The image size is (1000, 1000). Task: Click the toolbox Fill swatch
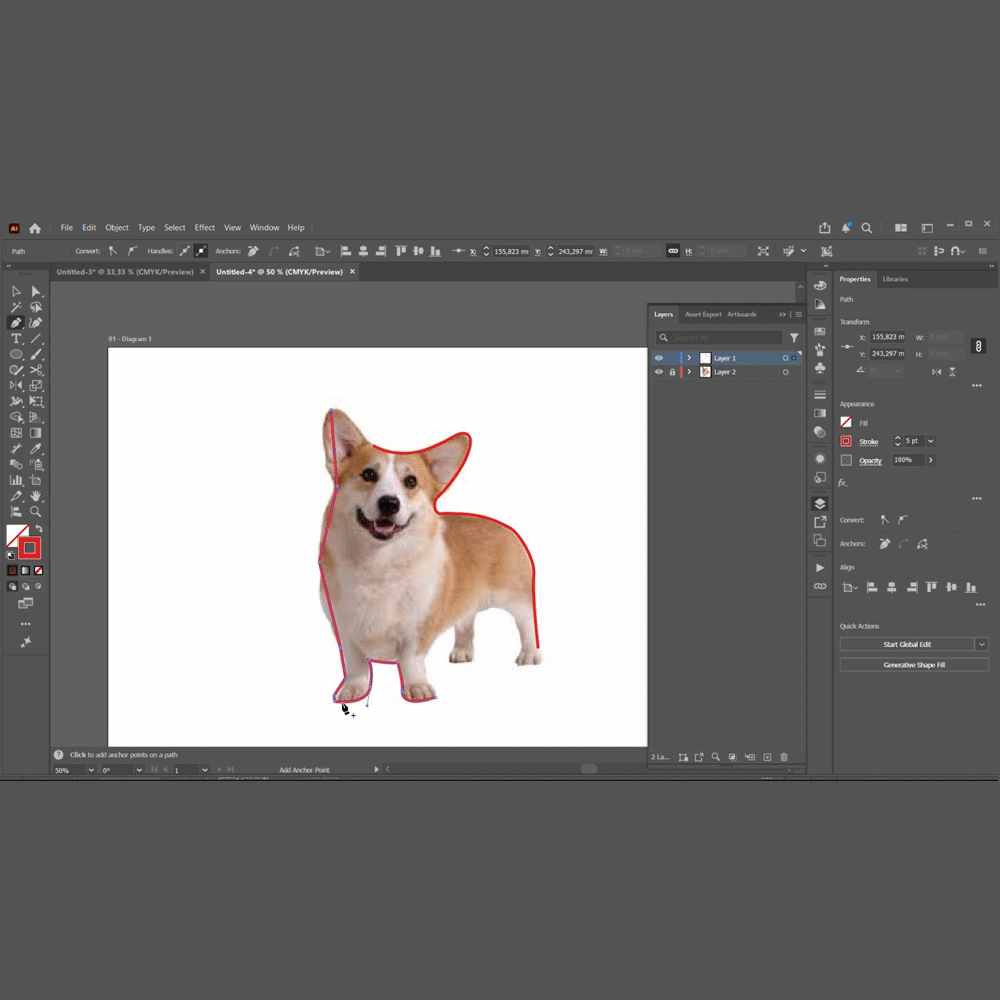click(x=17, y=535)
